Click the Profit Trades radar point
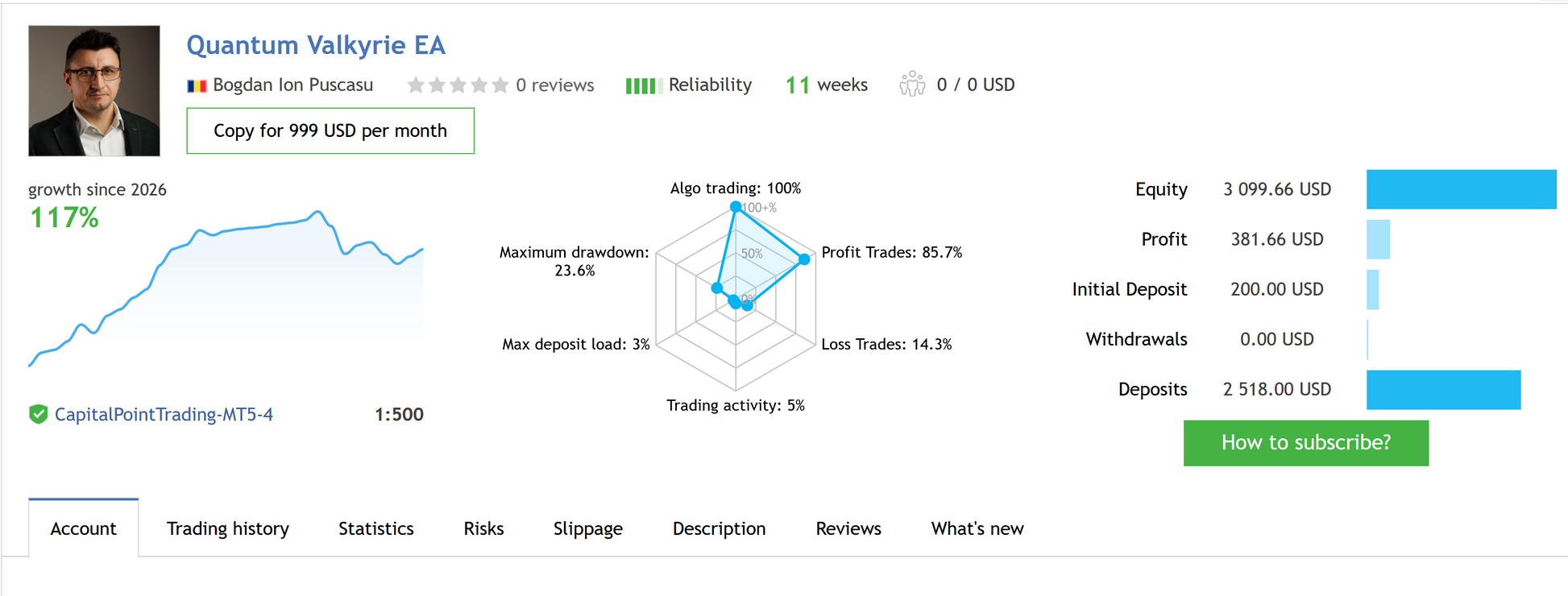Image resolution: width=1568 pixels, height=596 pixels. pos(804,259)
